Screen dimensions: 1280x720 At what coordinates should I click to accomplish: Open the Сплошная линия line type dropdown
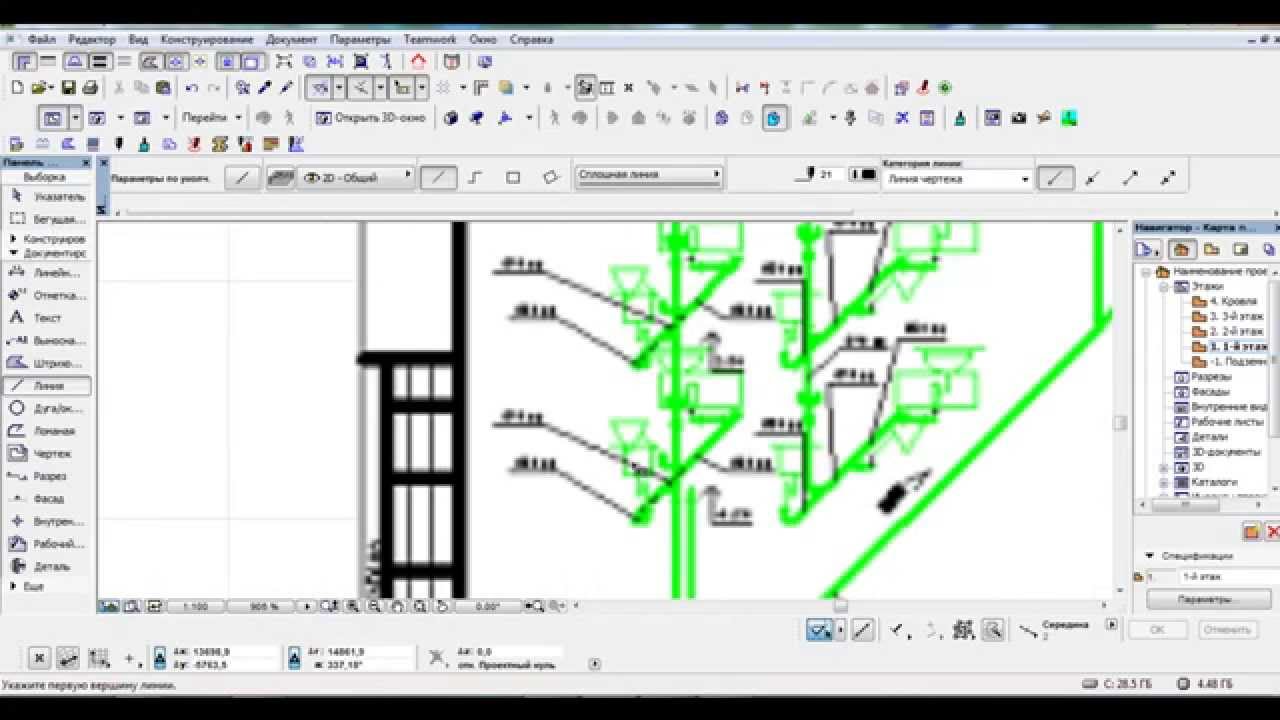[x=648, y=175]
